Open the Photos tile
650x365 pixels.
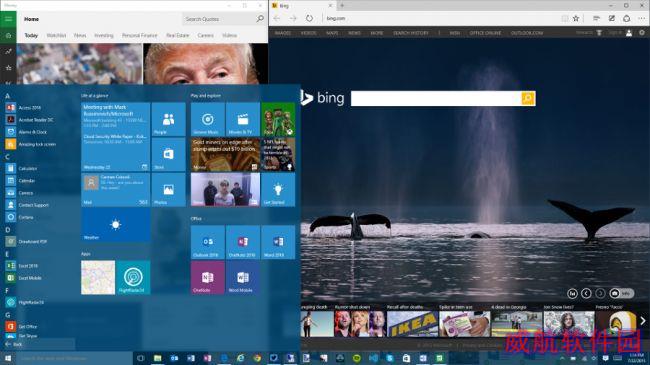(168, 190)
